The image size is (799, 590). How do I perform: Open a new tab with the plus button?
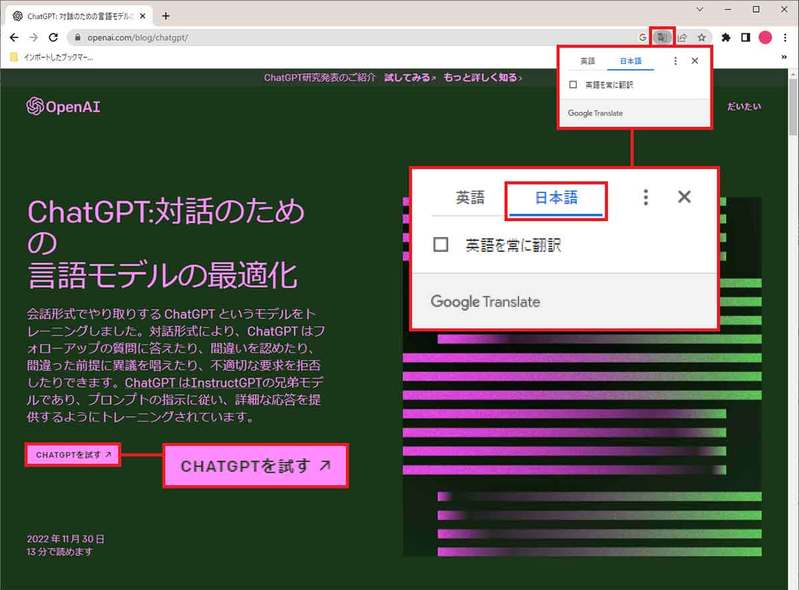point(166,16)
